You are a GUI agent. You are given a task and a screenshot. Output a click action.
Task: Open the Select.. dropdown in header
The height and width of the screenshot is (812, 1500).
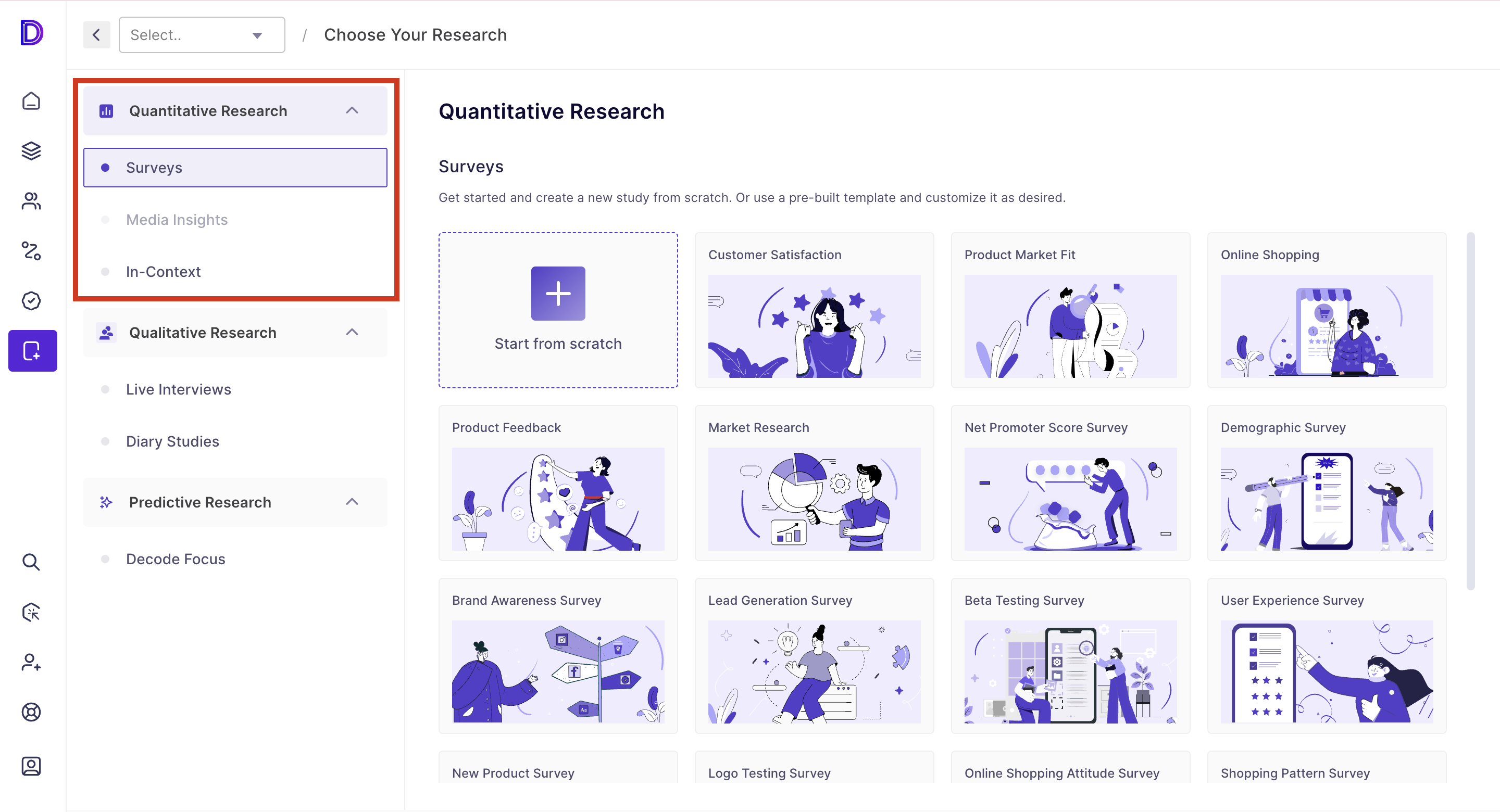point(202,35)
